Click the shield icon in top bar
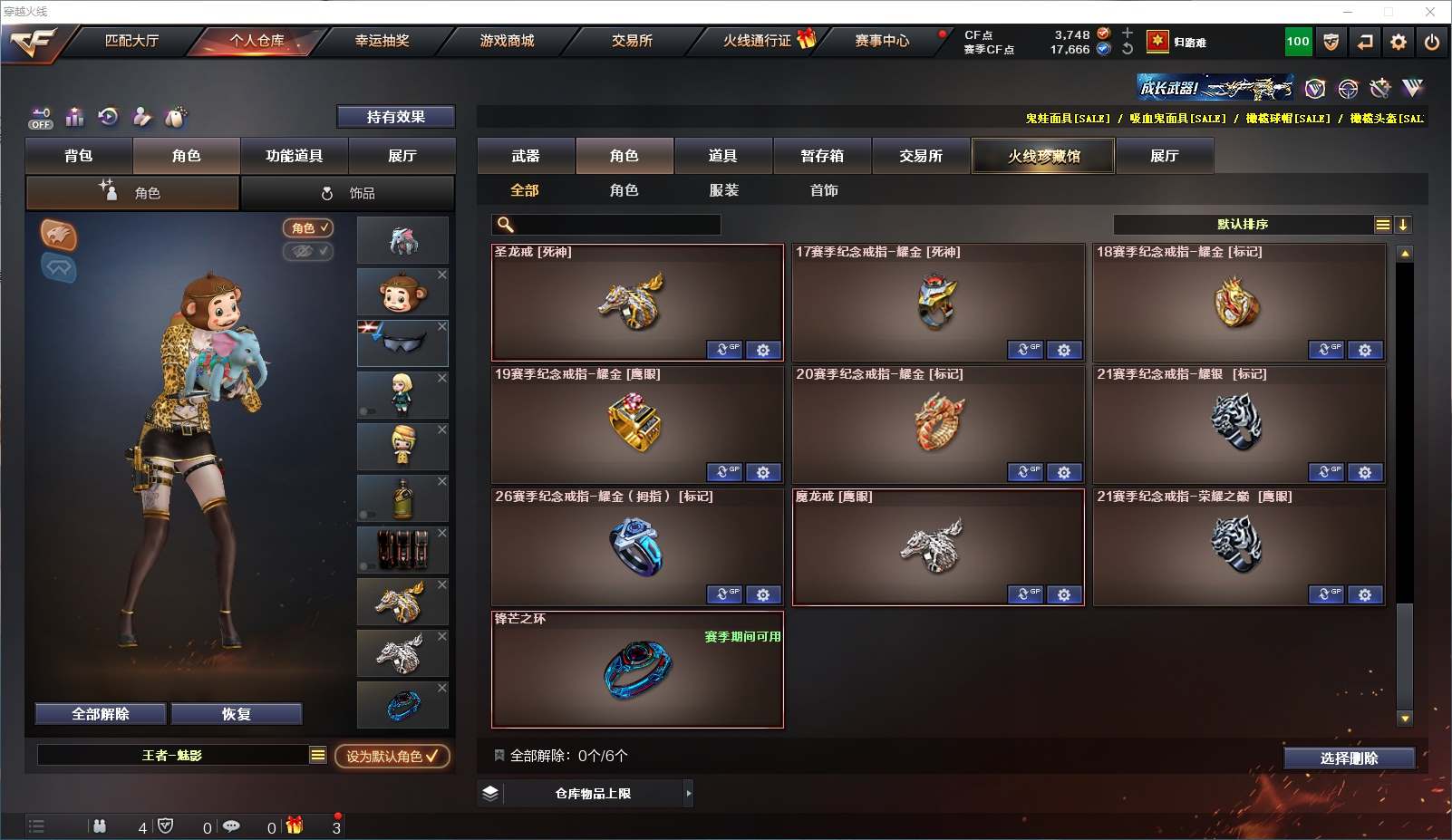Screen dimensions: 1452x840 (1331, 42)
